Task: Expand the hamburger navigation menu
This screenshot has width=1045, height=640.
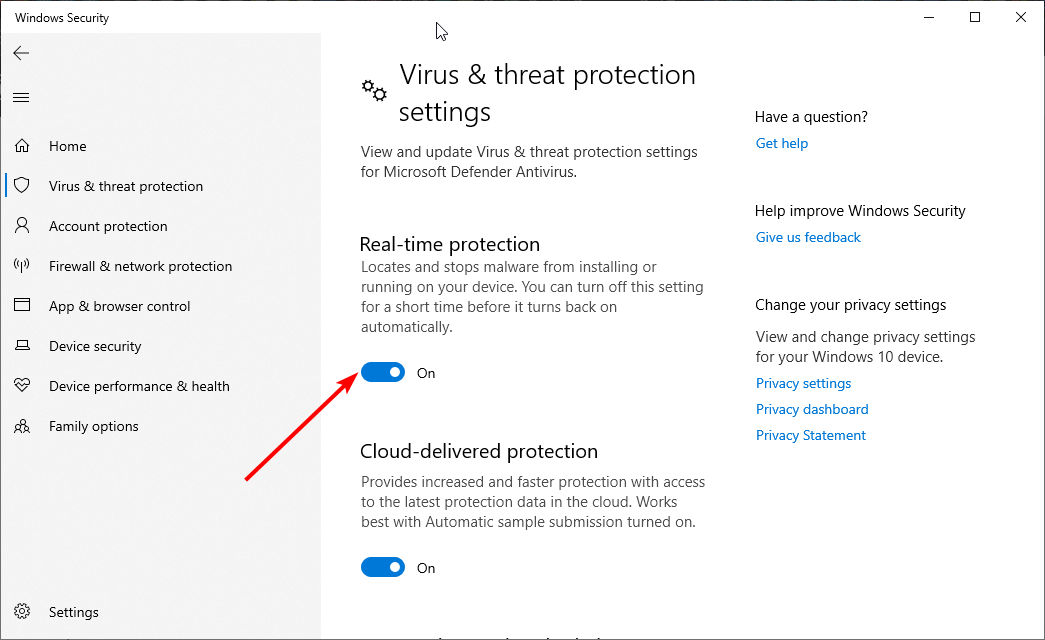Action: coord(21,97)
